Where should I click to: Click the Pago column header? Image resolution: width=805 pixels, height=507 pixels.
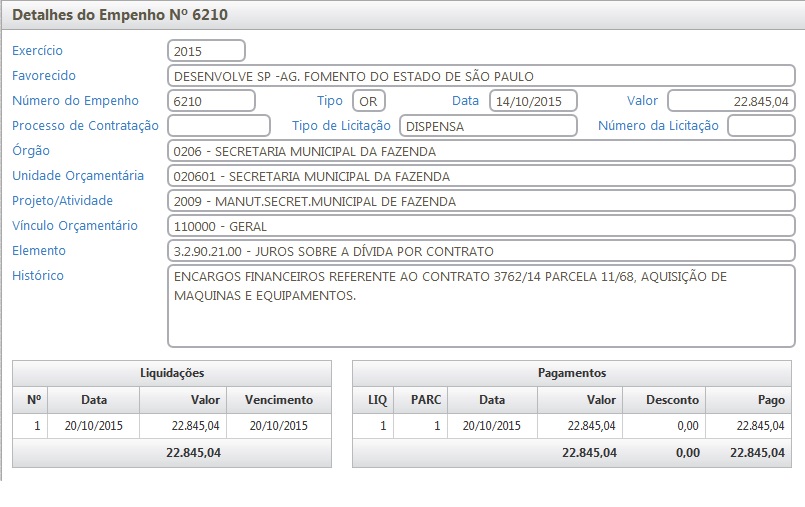click(749, 400)
